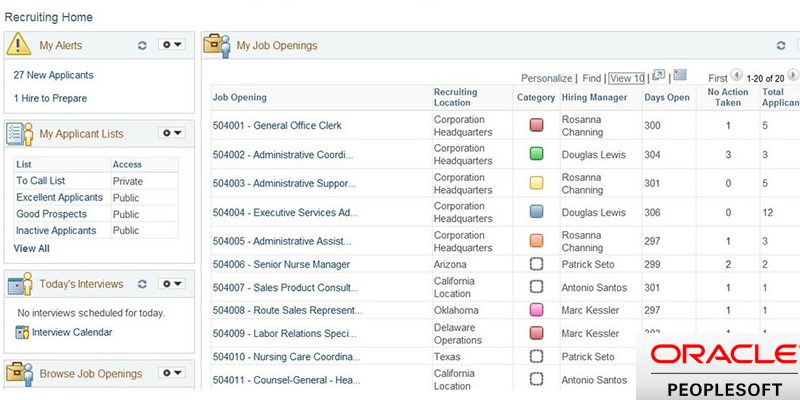The width and height of the screenshot is (800, 400).
Task: Click the Recruiting Home page title
Action: [x=48, y=17]
